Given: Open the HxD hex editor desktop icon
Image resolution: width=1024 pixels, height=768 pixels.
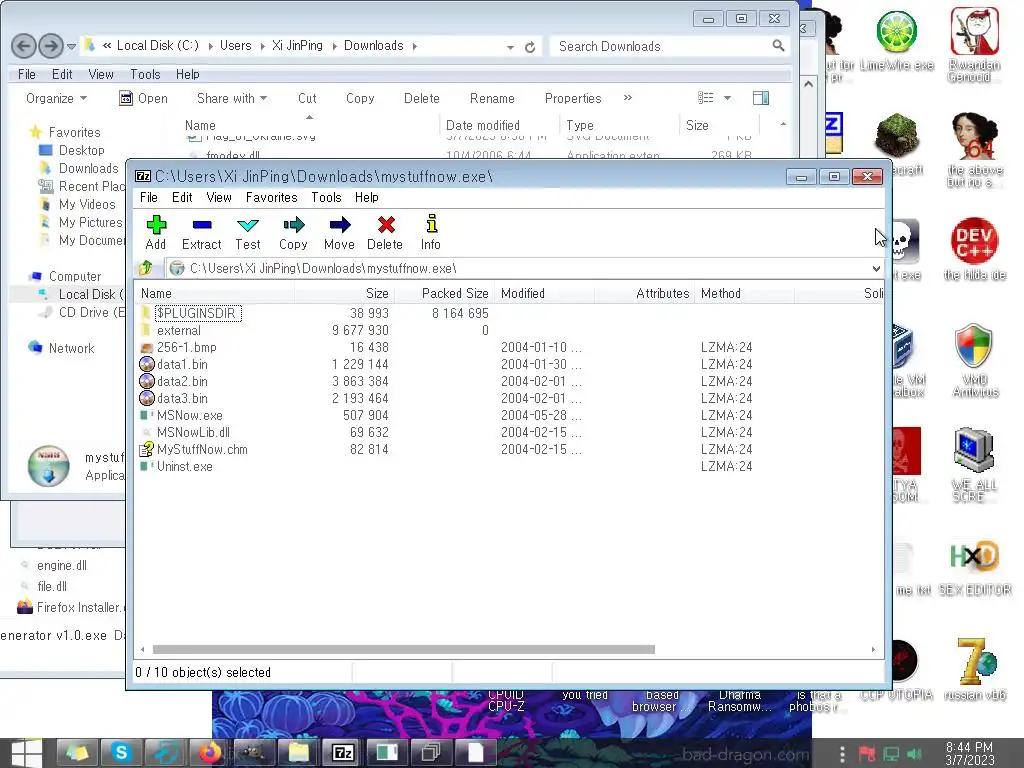Looking at the screenshot, I should 974,567.
